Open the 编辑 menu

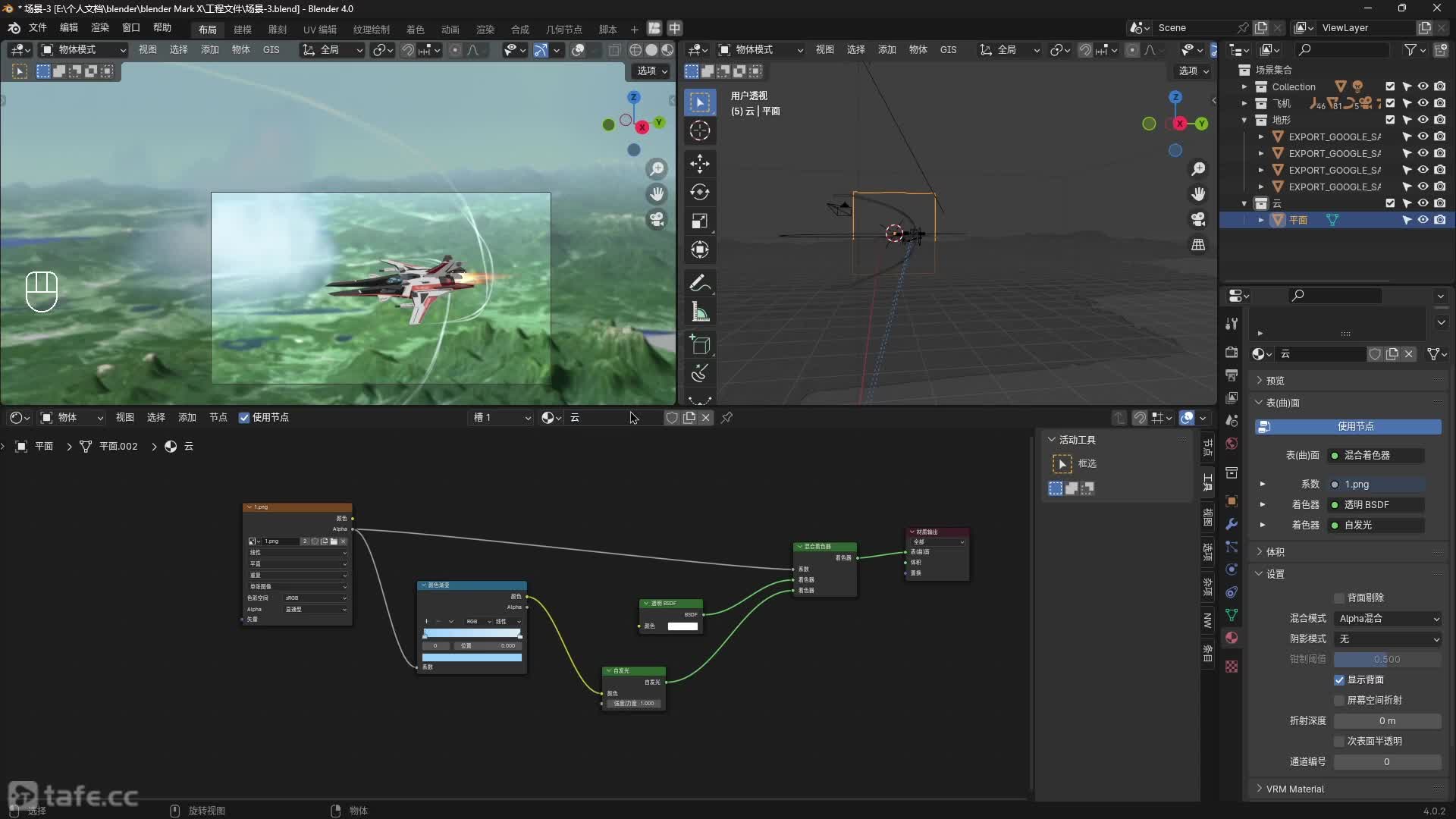(69, 27)
